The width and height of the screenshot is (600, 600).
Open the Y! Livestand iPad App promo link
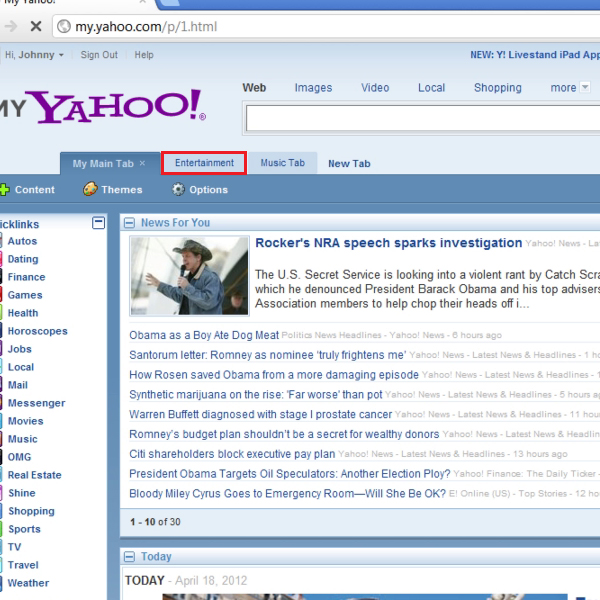535,55
